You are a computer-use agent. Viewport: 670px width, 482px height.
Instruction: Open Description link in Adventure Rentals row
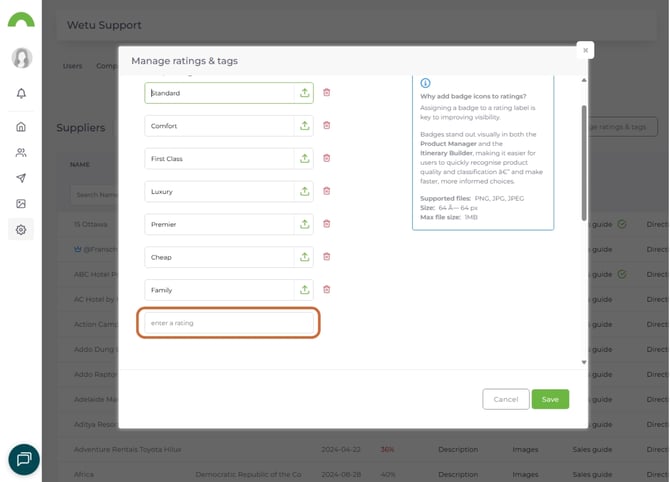(x=458, y=450)
